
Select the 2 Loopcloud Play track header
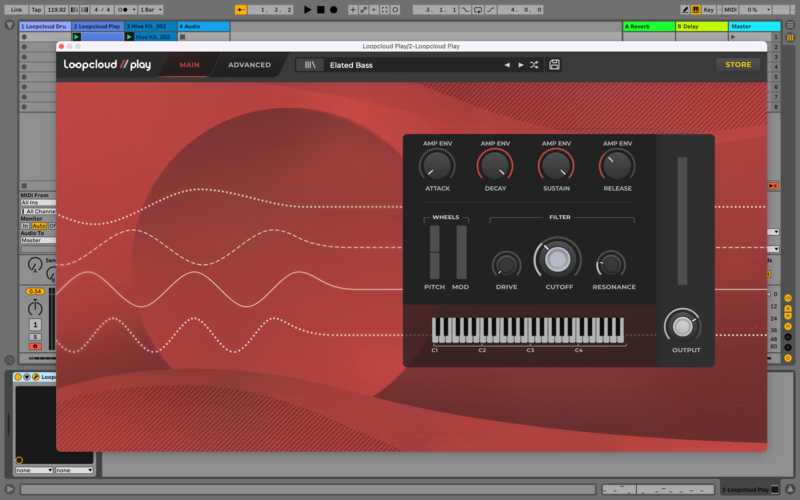98,27
